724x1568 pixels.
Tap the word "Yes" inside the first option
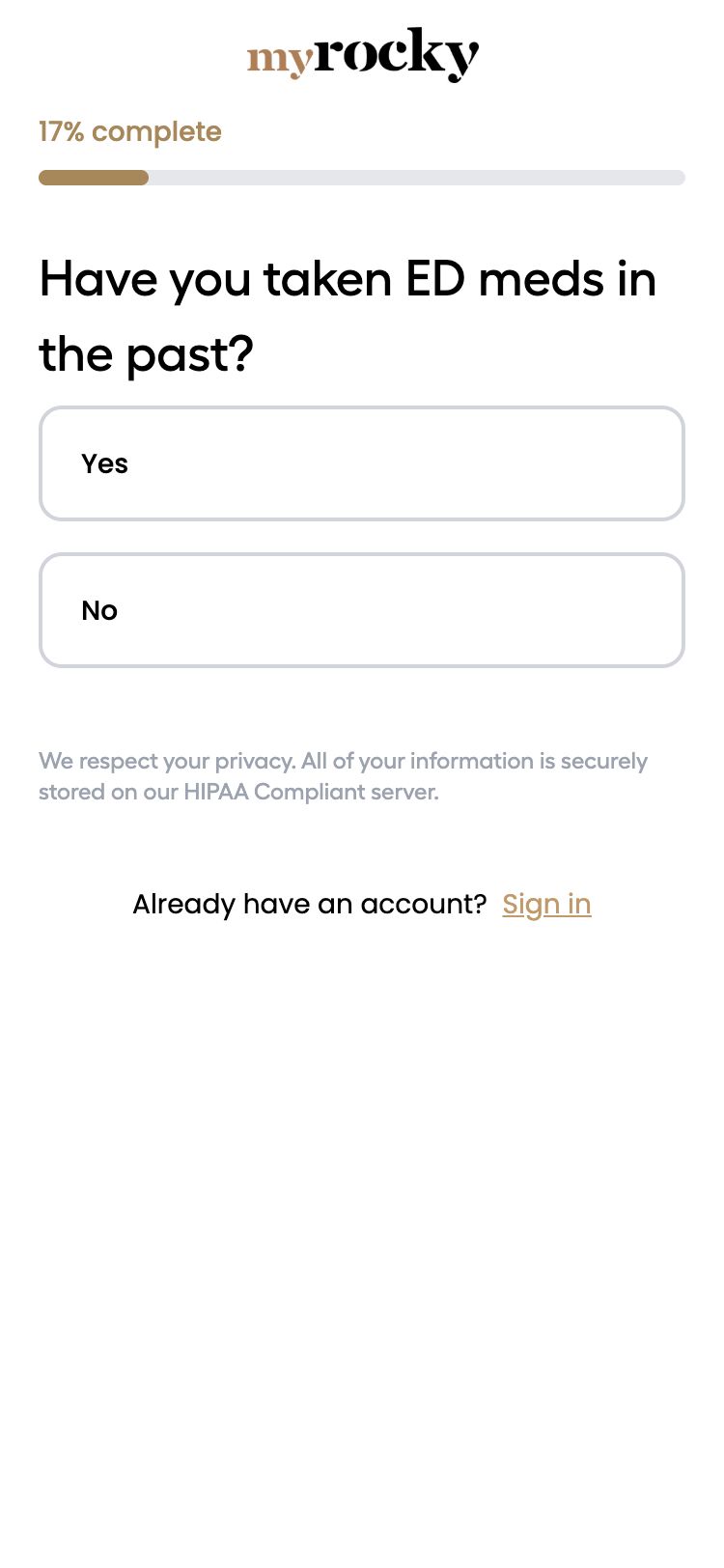point(104,463)
